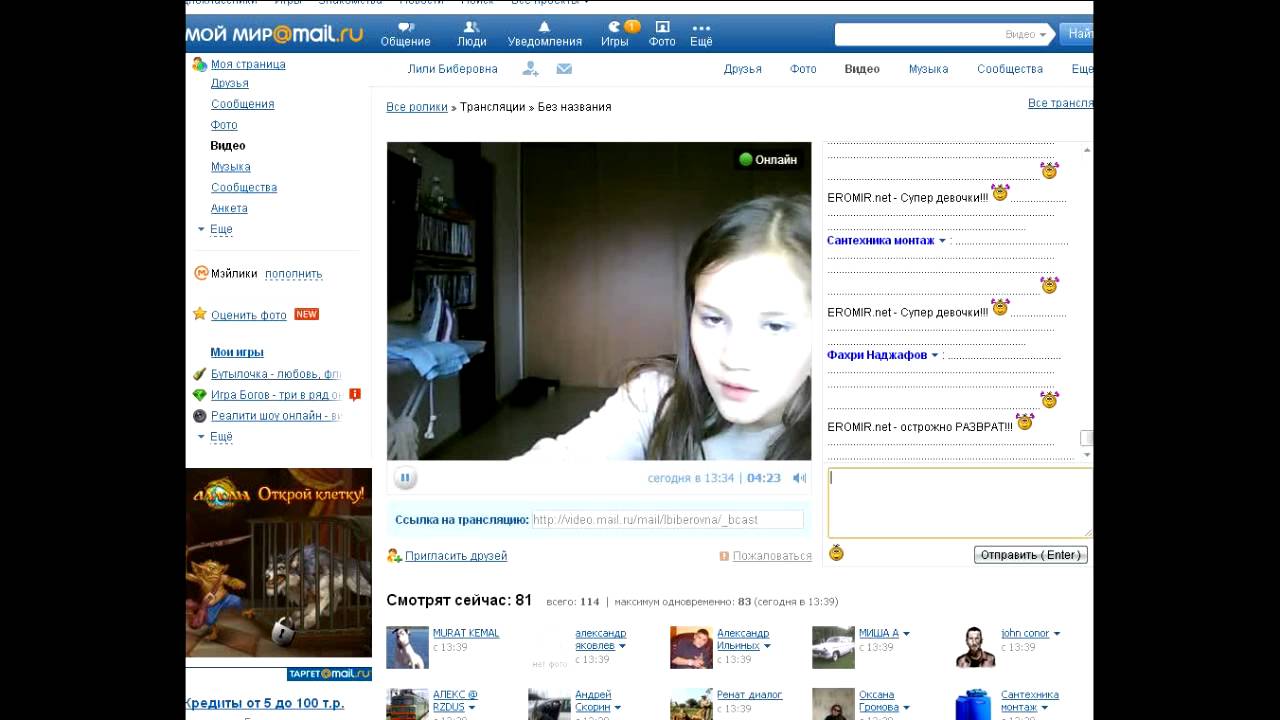Open dropdown arrow next to viewer МИША А

click(x=906, y=634)
